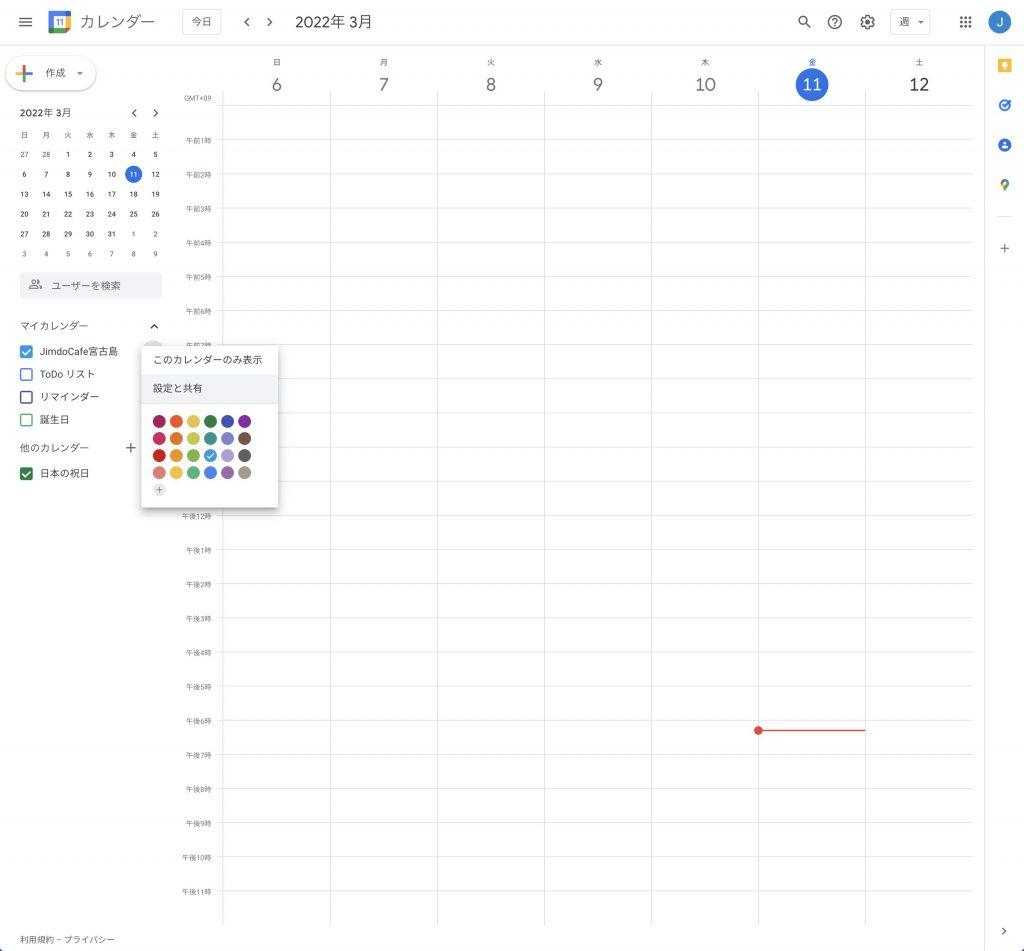Image resolution: width=1024 pixels, height=951 pixels.
Task: Open the 週 view dropdown
Action: pyautogui.click(x=910, y=22)
